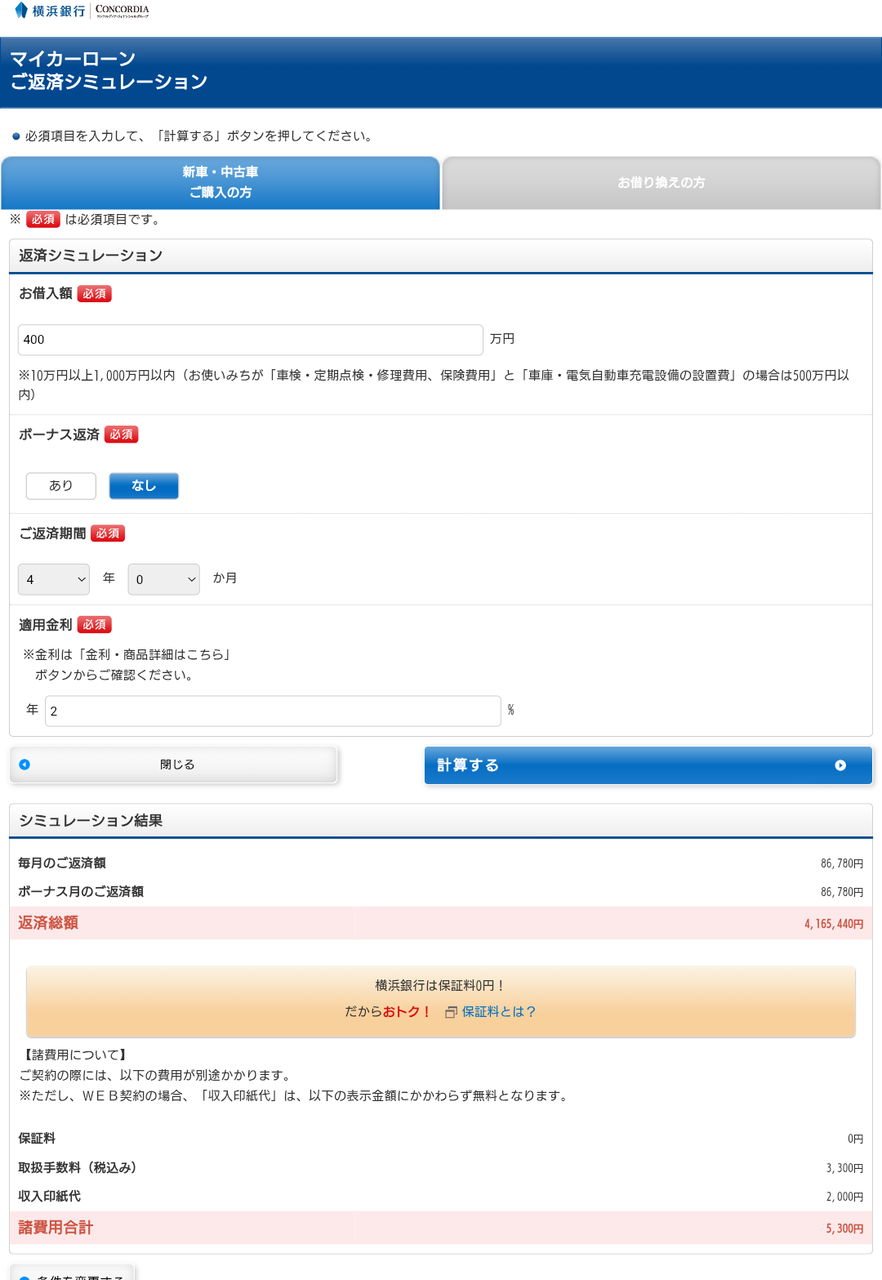Click the arrow icon on 計算する button
The width and height of the screenshot is (882, 1280).
click(840, 765)
